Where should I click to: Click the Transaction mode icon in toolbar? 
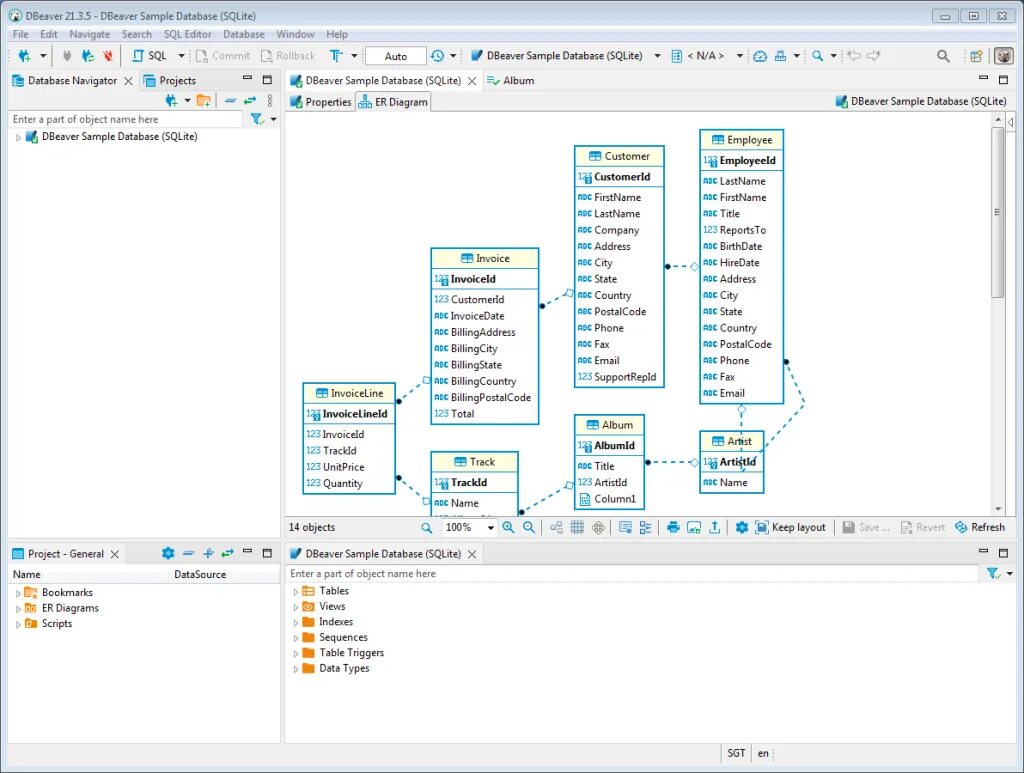tap(336, 56)
